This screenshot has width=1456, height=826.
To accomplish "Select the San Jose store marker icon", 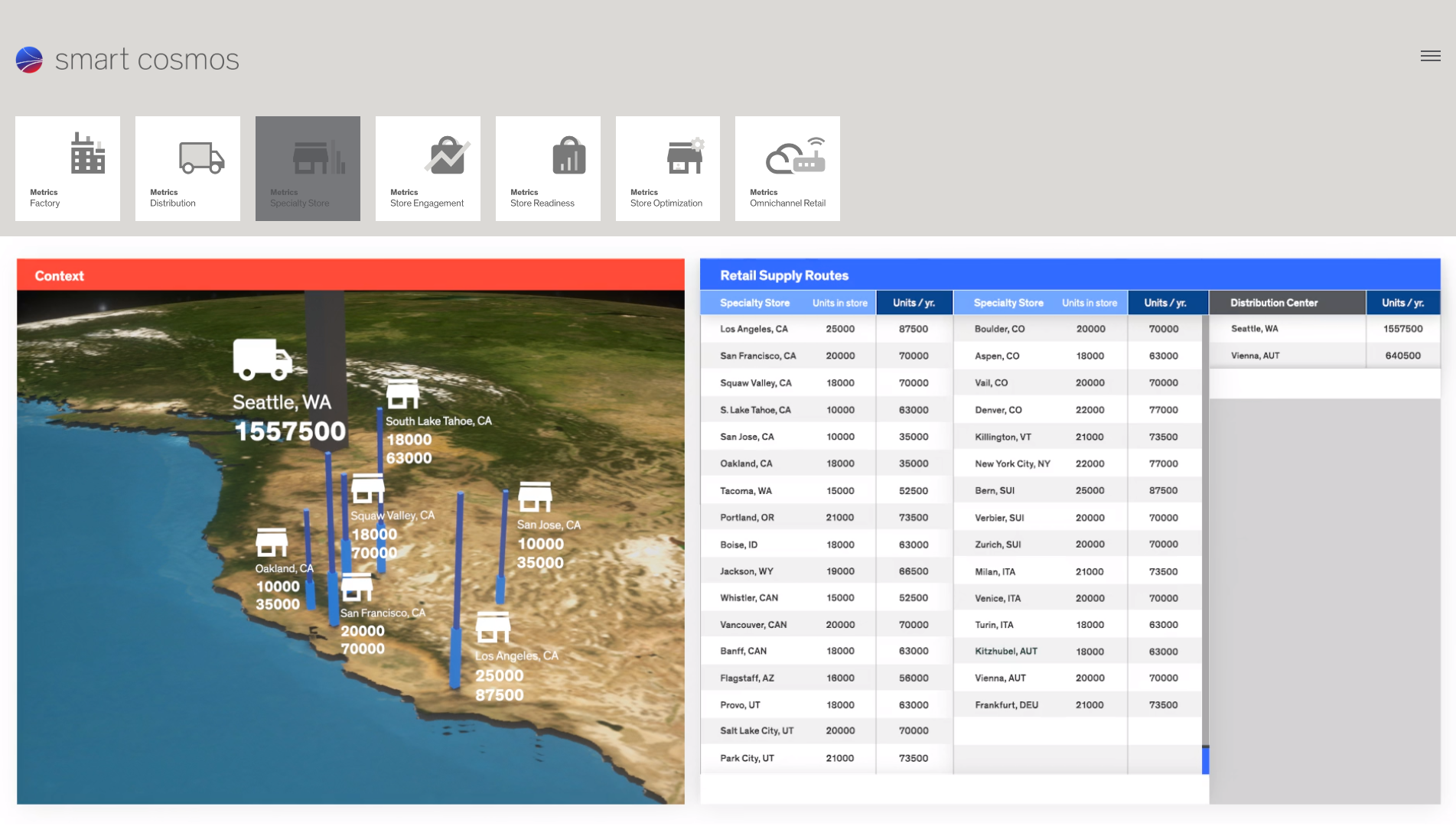I will (x=535, y=496).
